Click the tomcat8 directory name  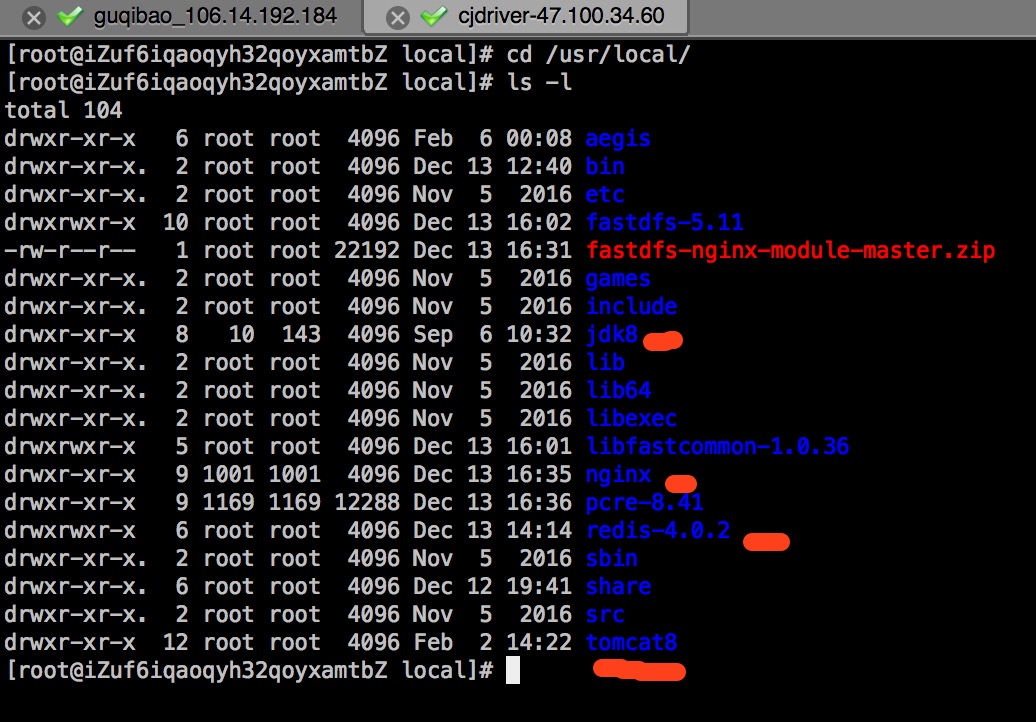[631, 642]
